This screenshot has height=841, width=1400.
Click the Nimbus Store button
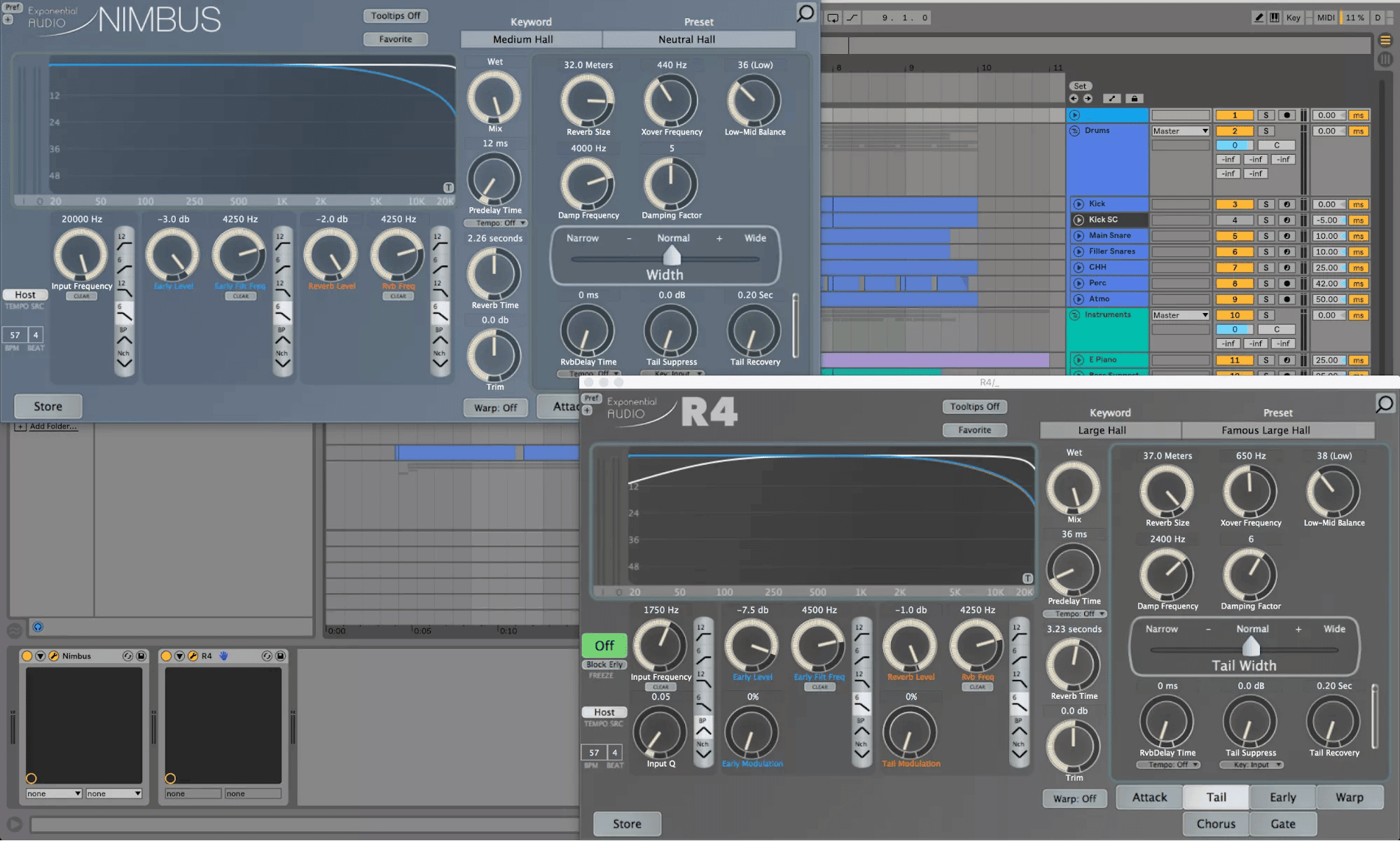tap(48, 406)
